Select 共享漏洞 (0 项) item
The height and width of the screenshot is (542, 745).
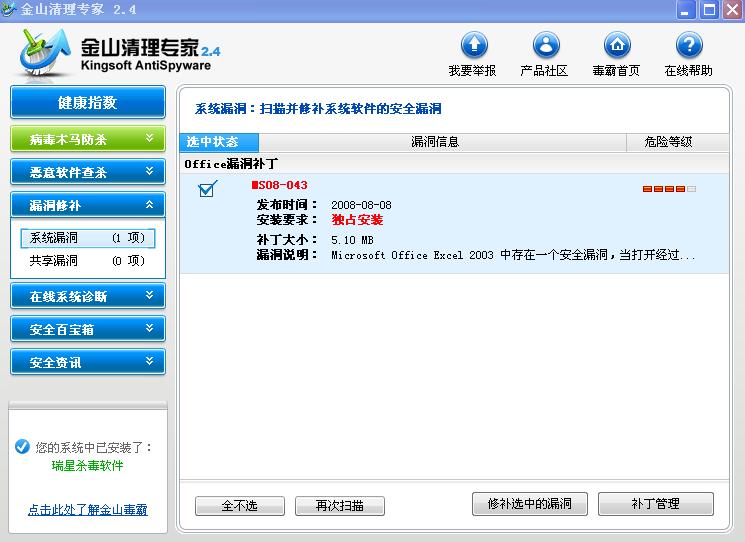(88, 260)
